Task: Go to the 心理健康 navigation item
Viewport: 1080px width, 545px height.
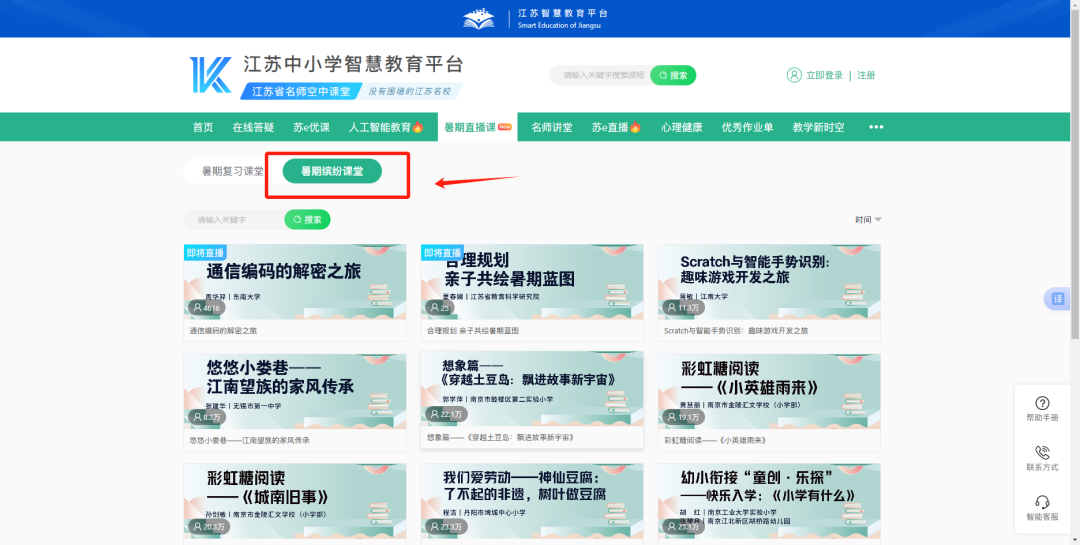Action: point(682,127)
